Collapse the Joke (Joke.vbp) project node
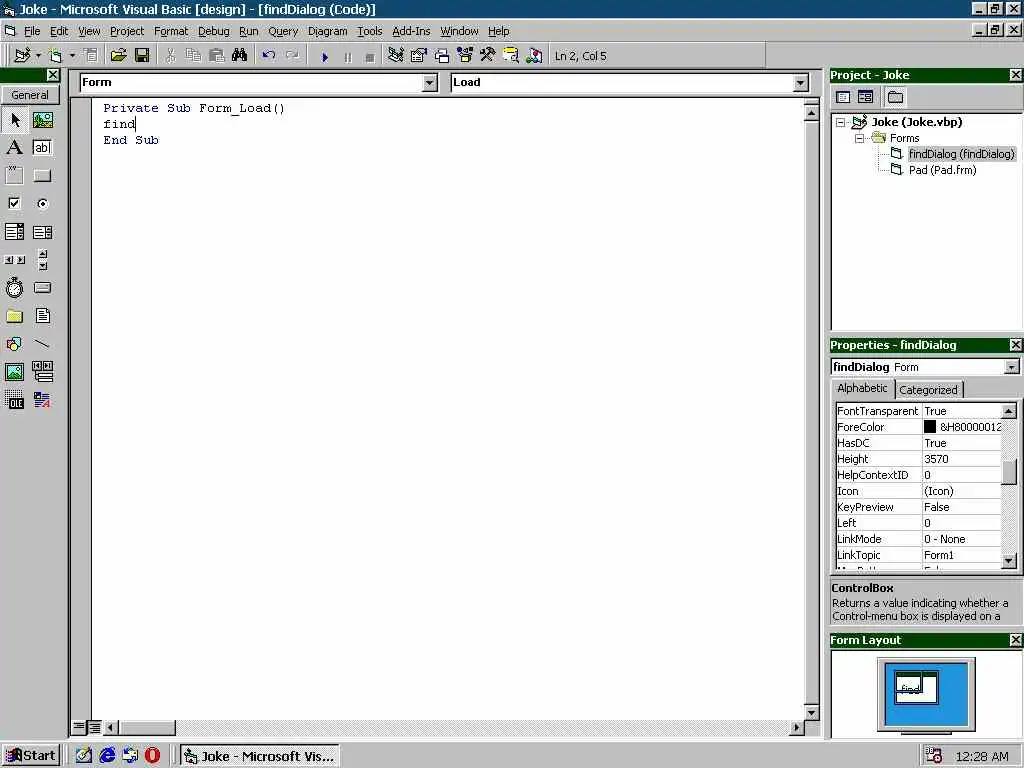This screenshot has height=768, width=1024. pyautogui.click(x=840, y=122)
